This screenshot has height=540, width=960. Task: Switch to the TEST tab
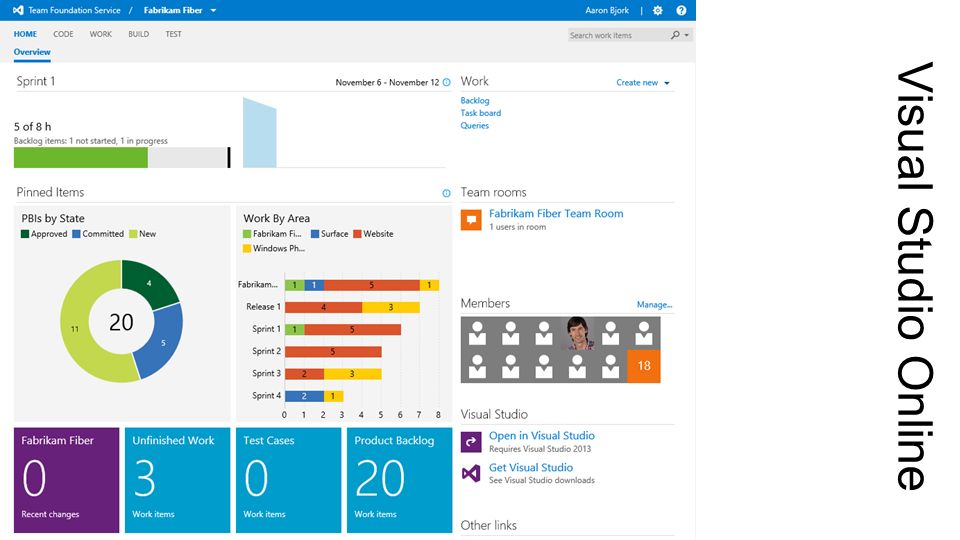pos(173,34)
